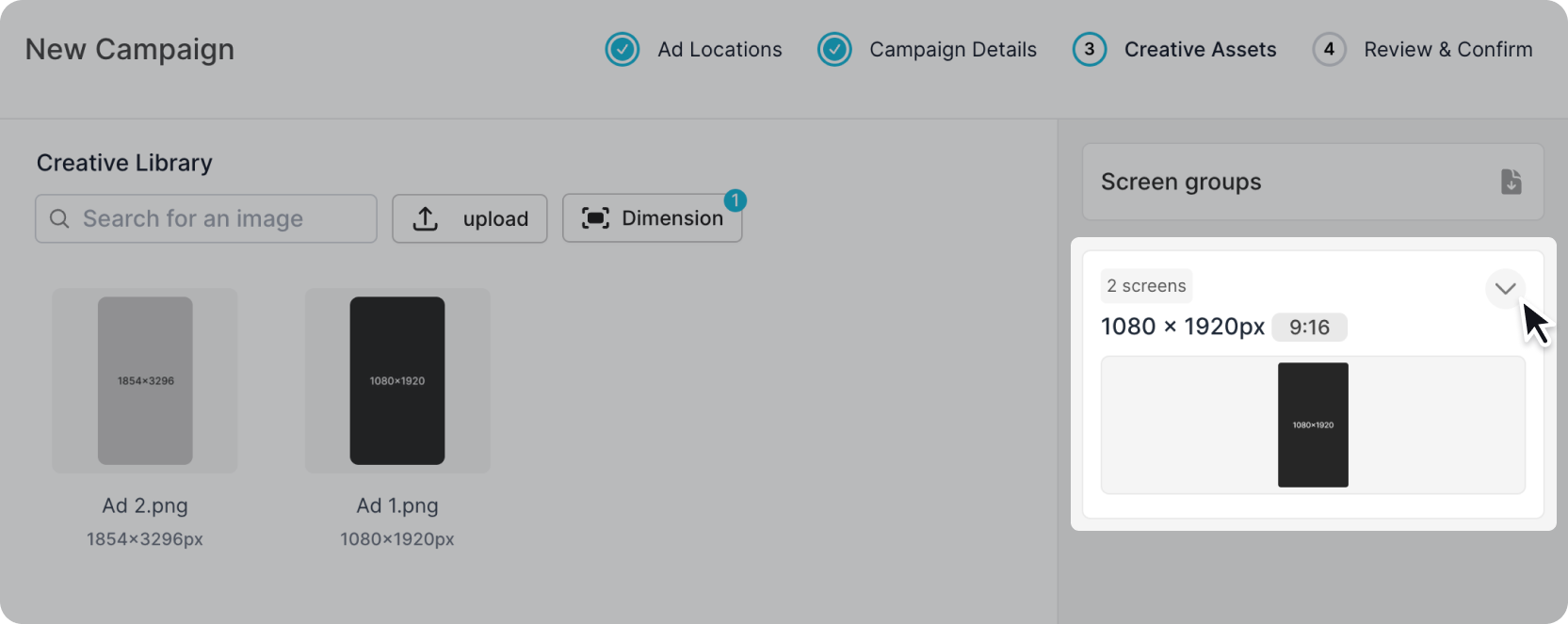
Task: Click the step 3 circle icon
Action: 1090,49
